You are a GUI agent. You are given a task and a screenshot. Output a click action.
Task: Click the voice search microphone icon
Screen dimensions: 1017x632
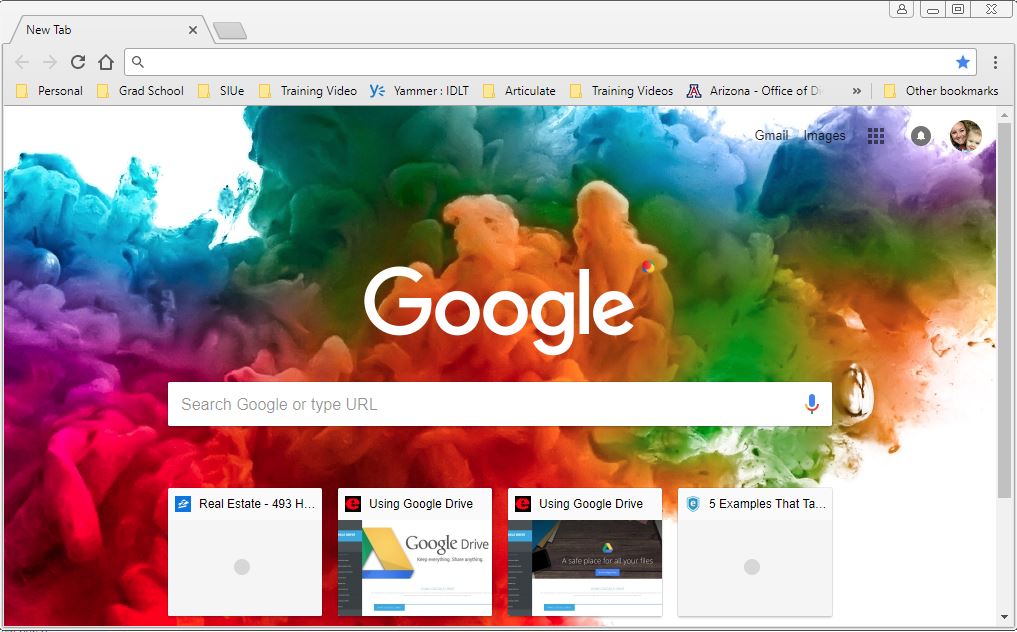(811, 404)
